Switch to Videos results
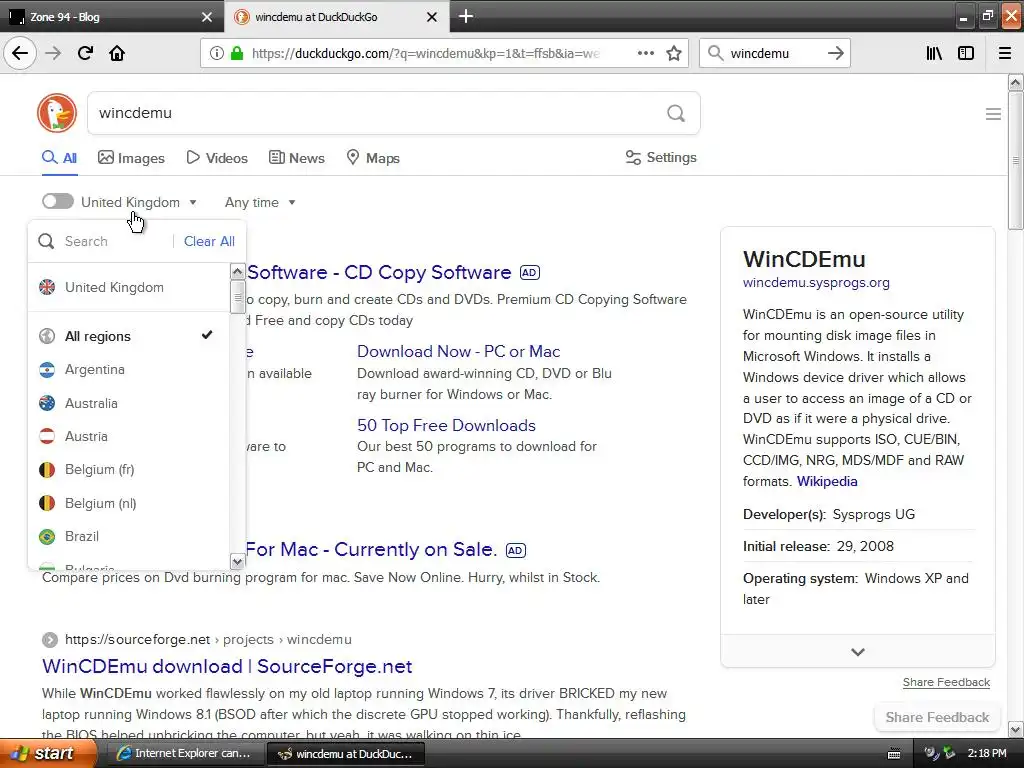This screenshot has width=1024, height=768. 217,158
